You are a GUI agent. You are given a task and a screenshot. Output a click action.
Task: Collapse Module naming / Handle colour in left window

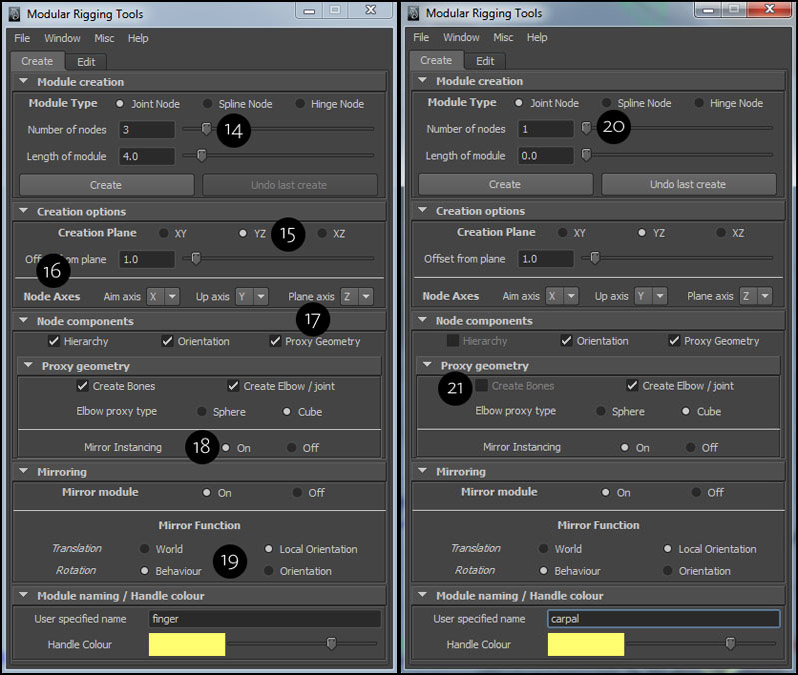(23, 595)
